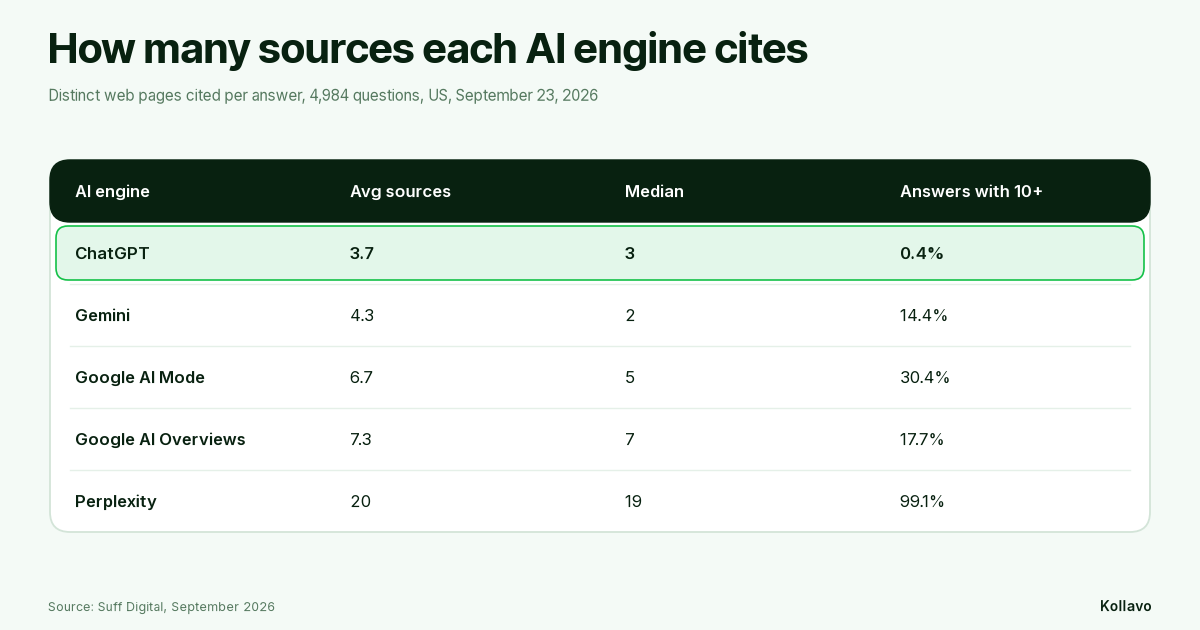Click Gemini's average sources value 4.3

362,315
